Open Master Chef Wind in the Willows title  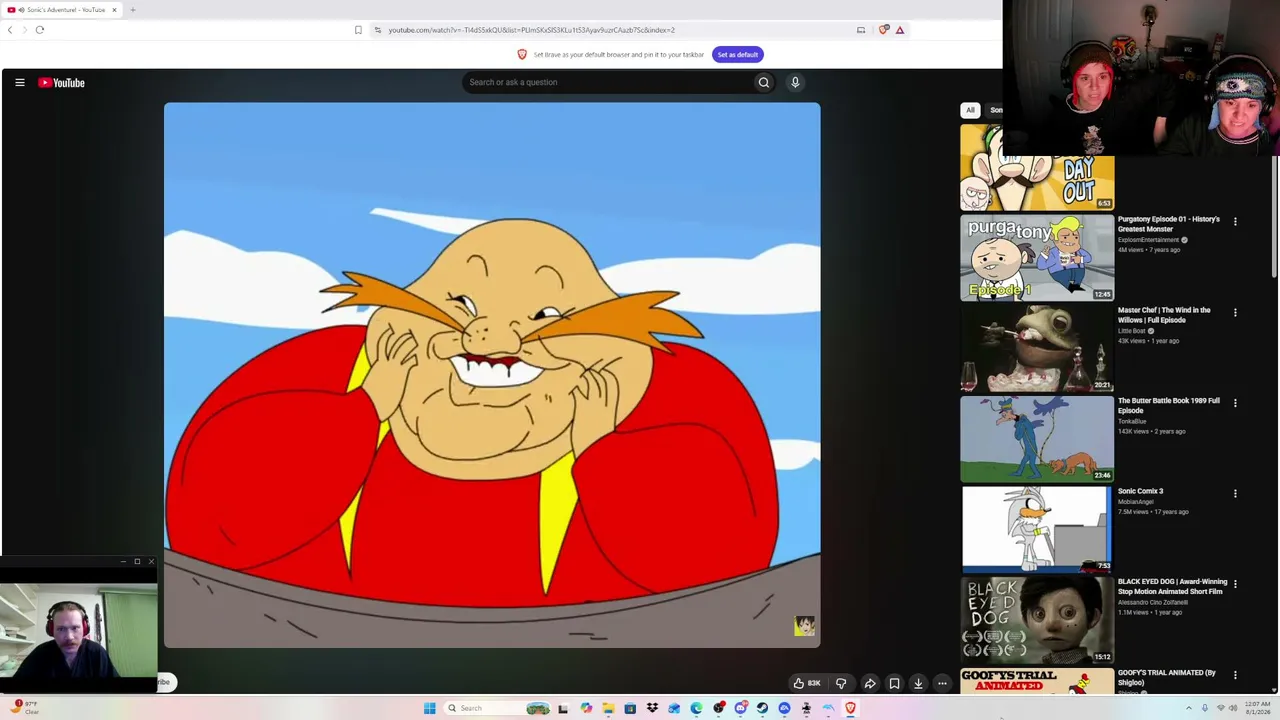(x=1164, y=315)
